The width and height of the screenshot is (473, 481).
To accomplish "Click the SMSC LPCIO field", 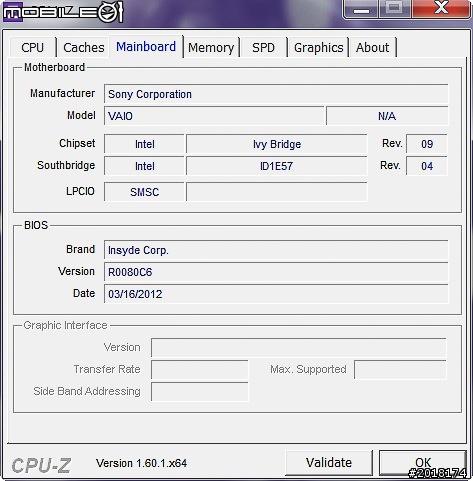I will coord(144,192).
